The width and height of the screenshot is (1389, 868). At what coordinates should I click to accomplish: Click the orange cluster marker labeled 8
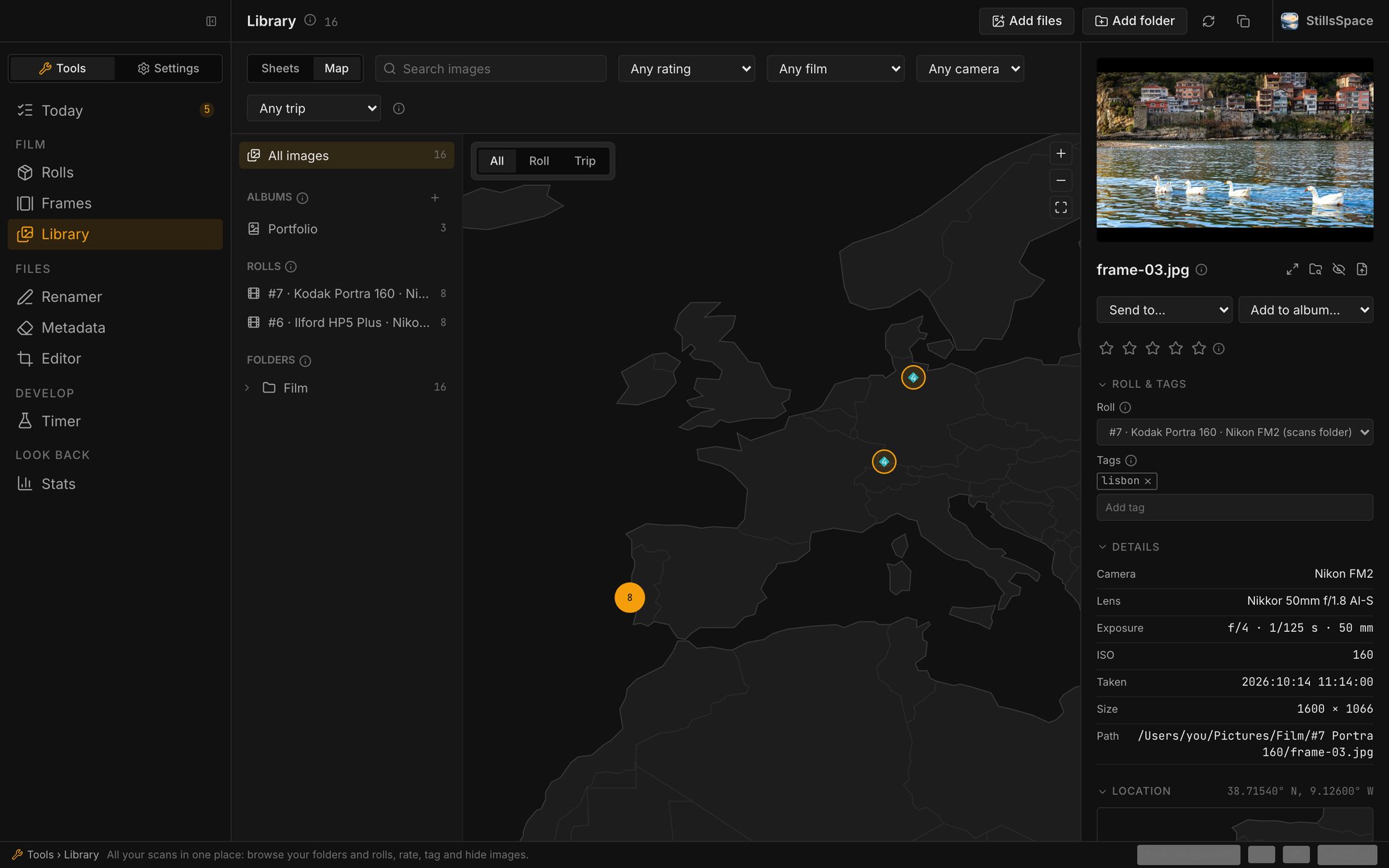[630, 598]
